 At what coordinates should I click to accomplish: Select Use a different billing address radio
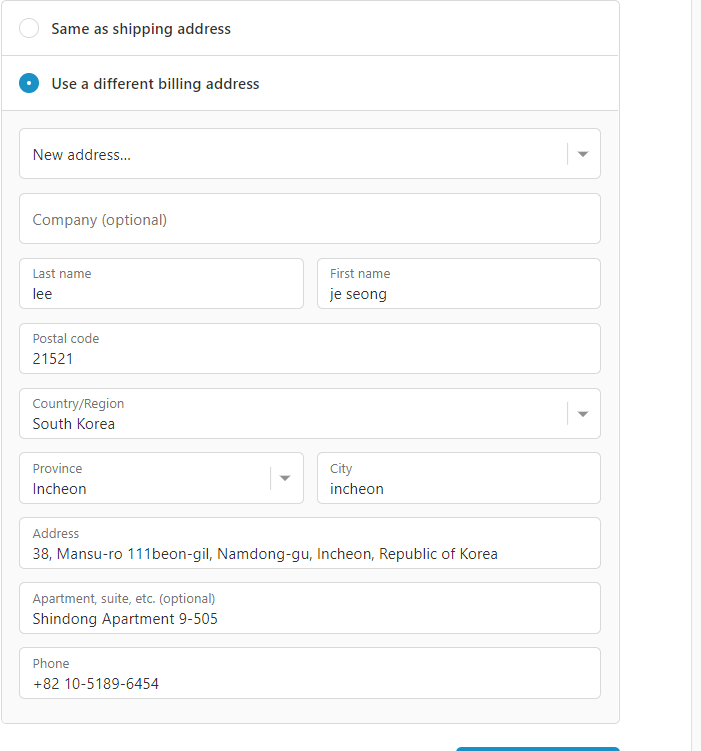click(29, 83)
